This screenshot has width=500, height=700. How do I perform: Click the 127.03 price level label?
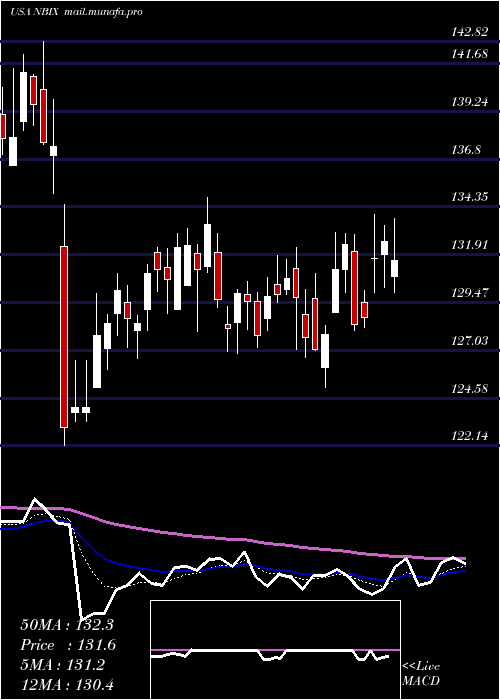click(x=468, y=341)
